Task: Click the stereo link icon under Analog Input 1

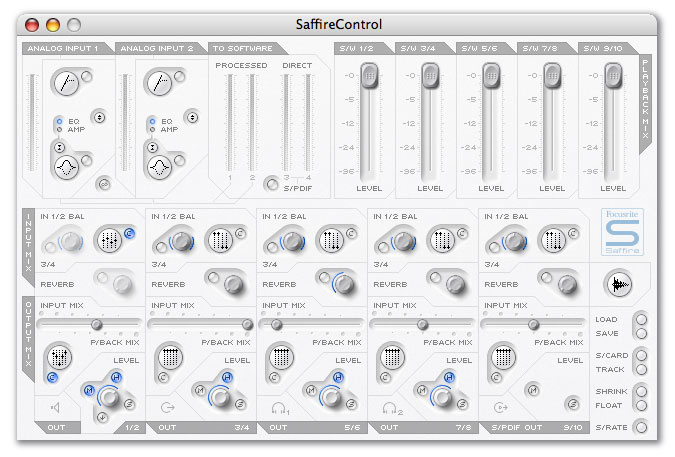Action: [103, 185]
